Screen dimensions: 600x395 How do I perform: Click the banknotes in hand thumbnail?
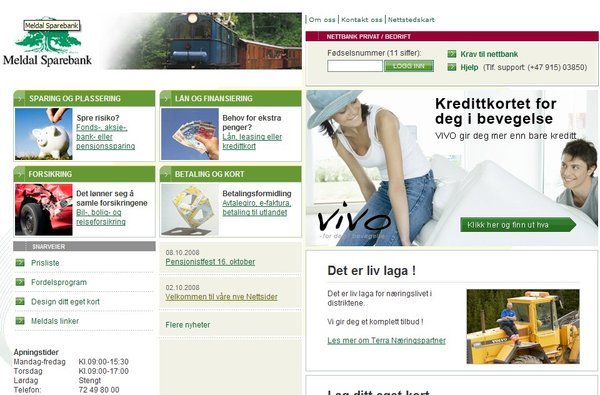point(190,134)
